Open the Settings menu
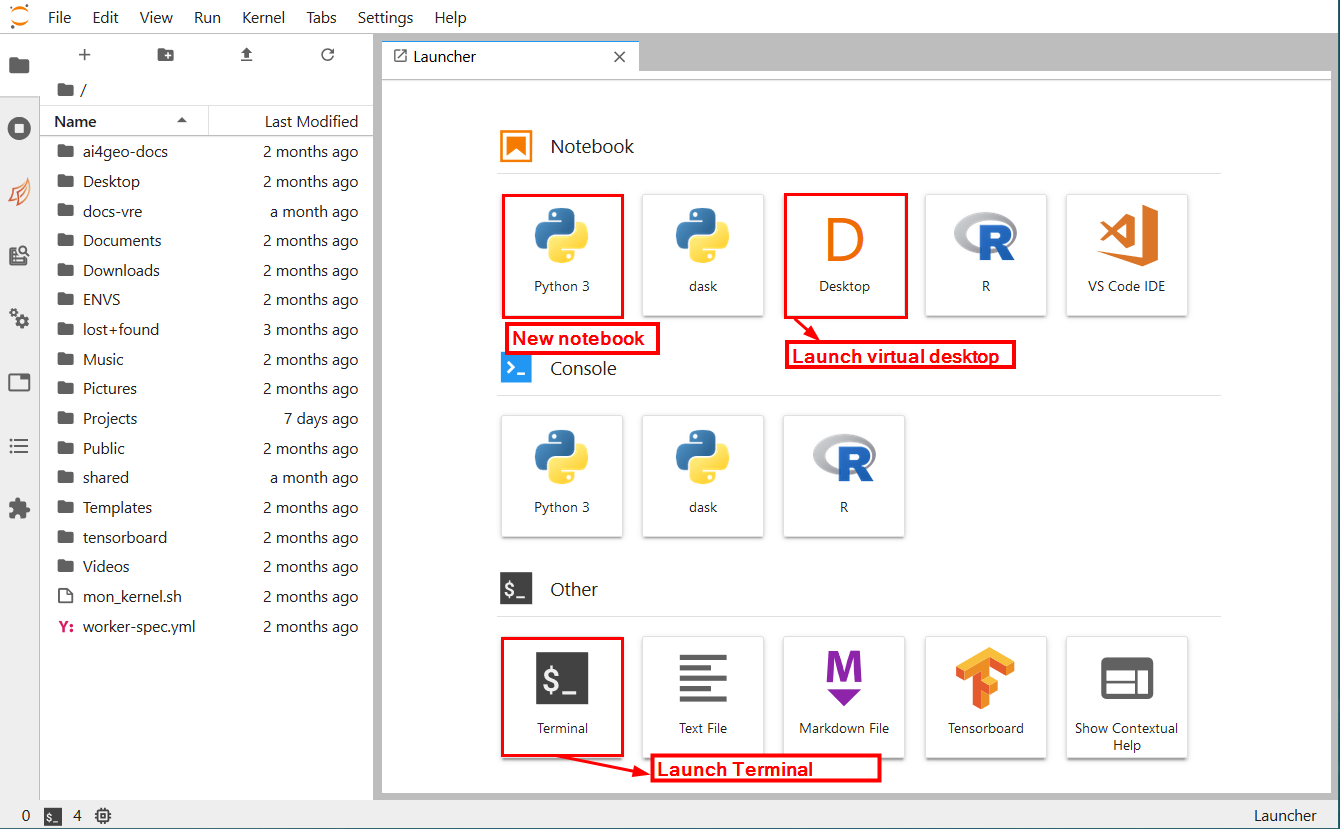This screenshot has height=829, width=1340. (385, 17)
